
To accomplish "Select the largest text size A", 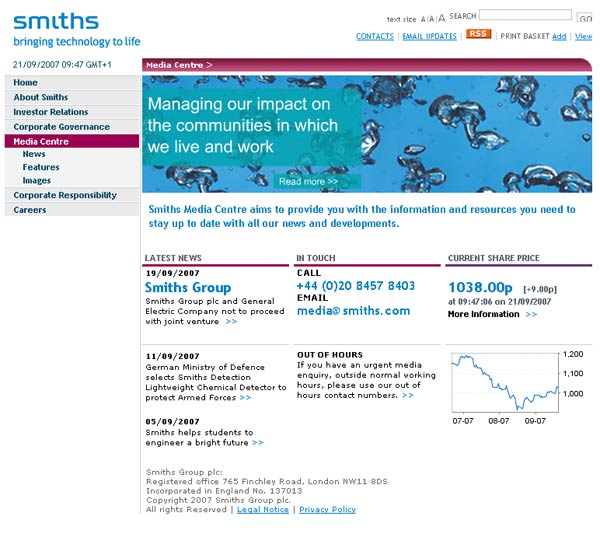I will pyautogui.click(x=441, y=18).
